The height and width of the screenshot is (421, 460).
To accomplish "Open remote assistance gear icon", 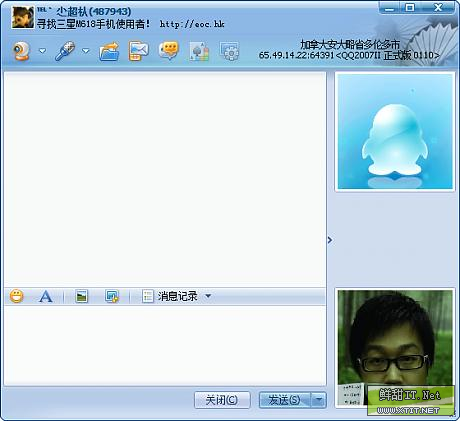I will click(229, 51).
